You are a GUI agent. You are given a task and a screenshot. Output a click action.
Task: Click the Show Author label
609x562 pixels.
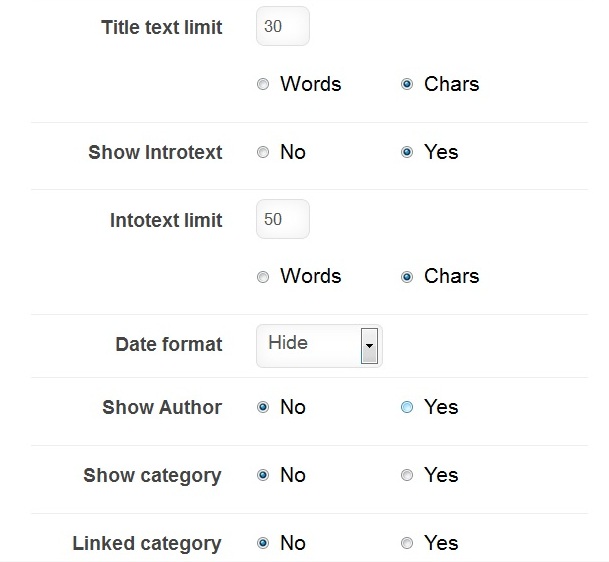(162, 407)
